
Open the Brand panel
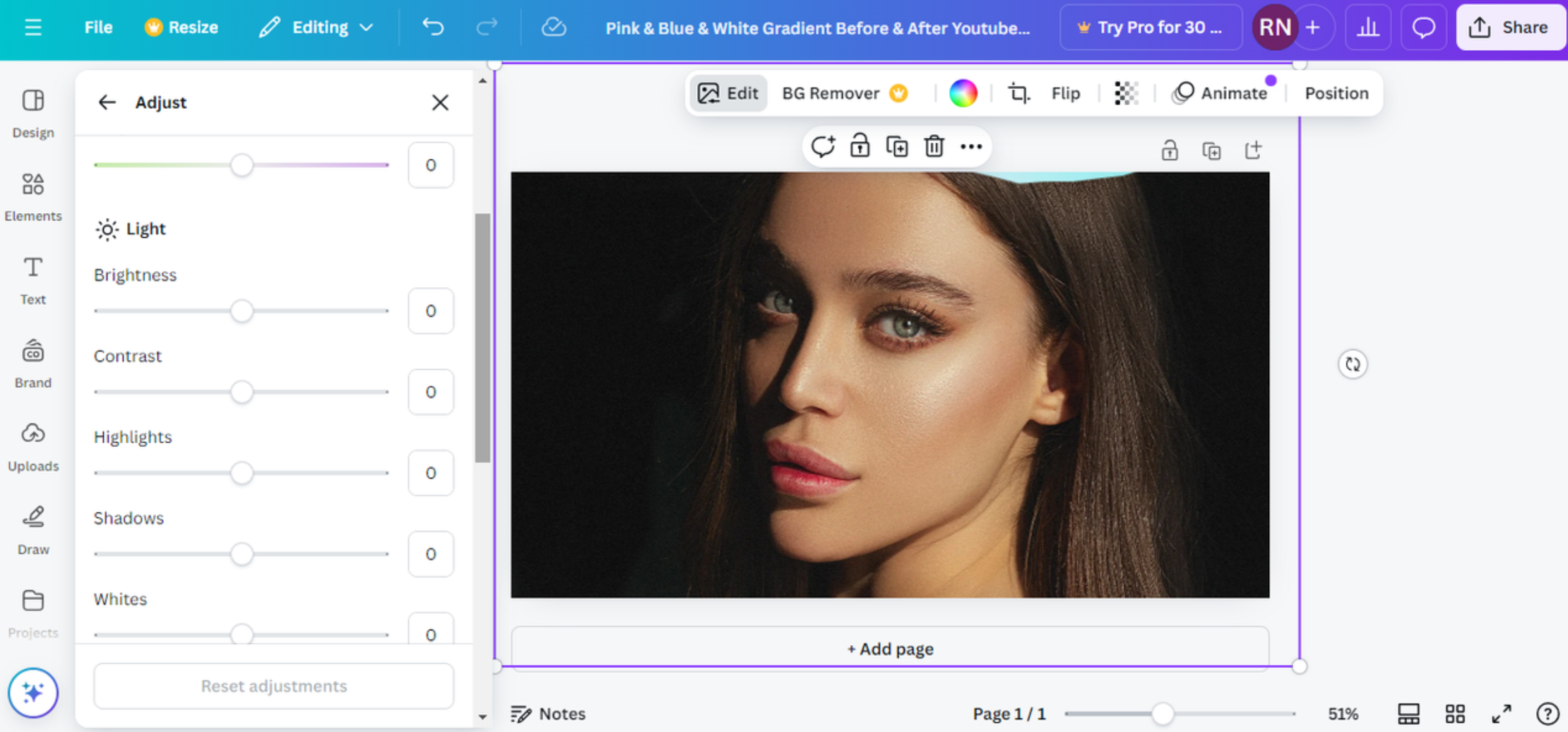(x=32, y=361)
